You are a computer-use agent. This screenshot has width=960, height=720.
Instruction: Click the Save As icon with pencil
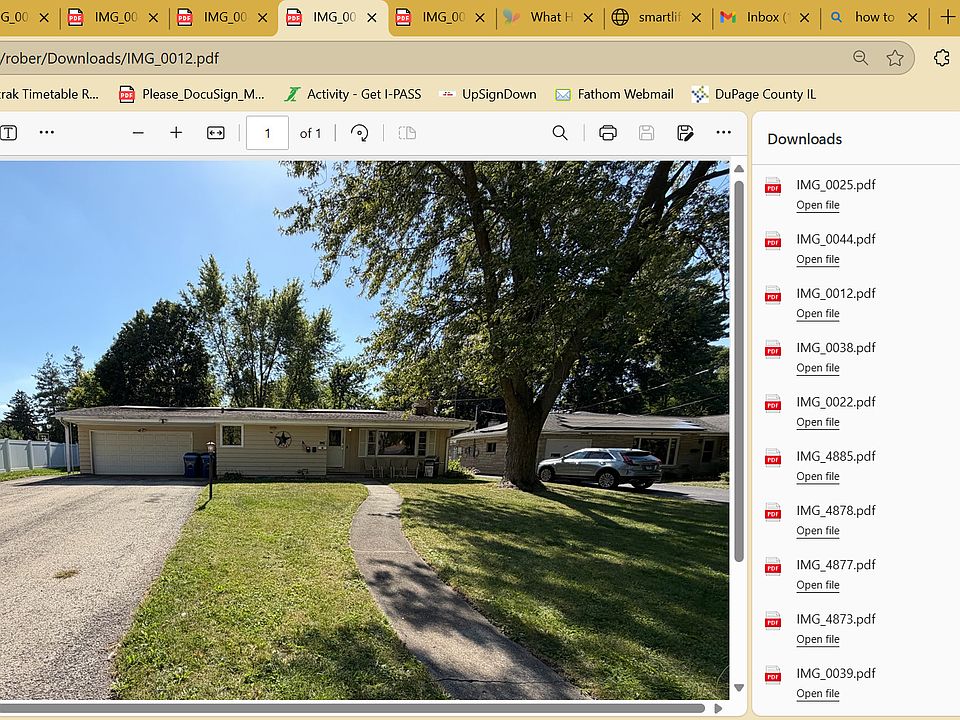click(x=685, y=133)
